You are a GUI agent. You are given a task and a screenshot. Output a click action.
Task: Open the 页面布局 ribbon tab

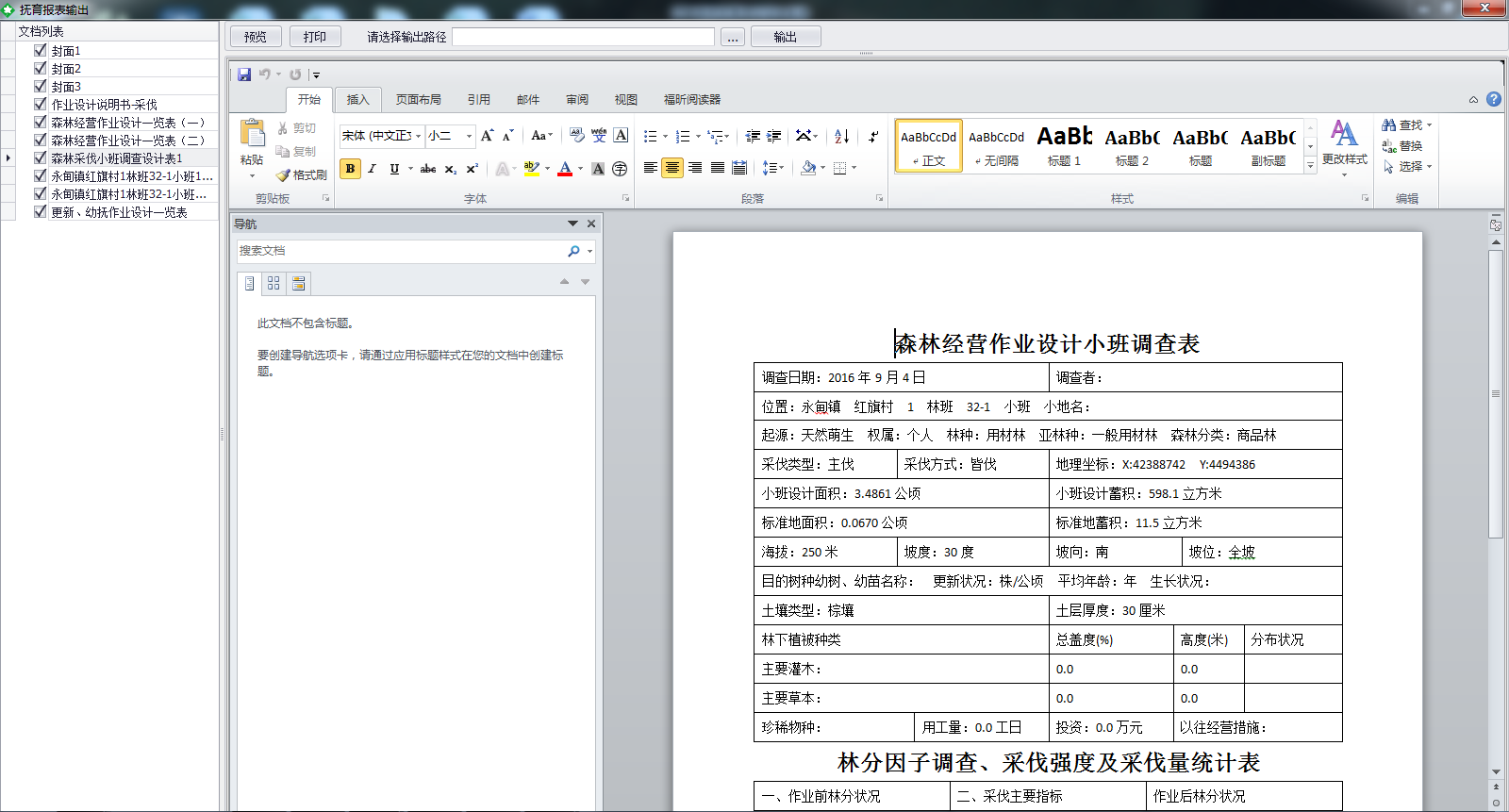(419, 100)
